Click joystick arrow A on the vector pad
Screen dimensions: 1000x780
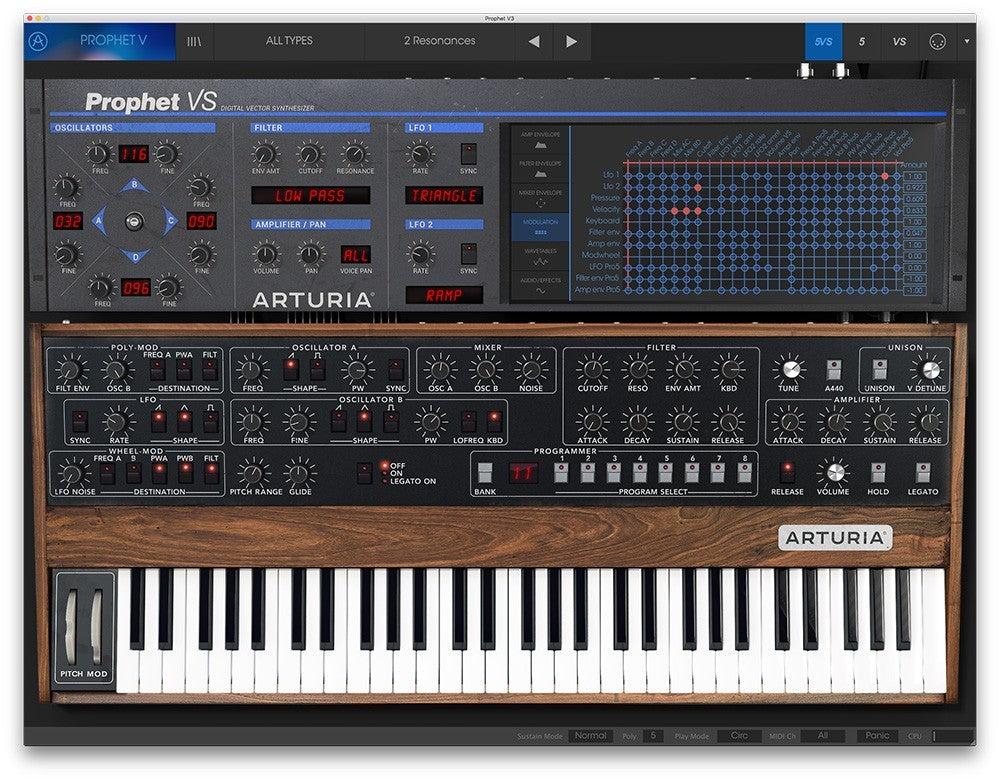pyautogui.click(x=99, y=221)
